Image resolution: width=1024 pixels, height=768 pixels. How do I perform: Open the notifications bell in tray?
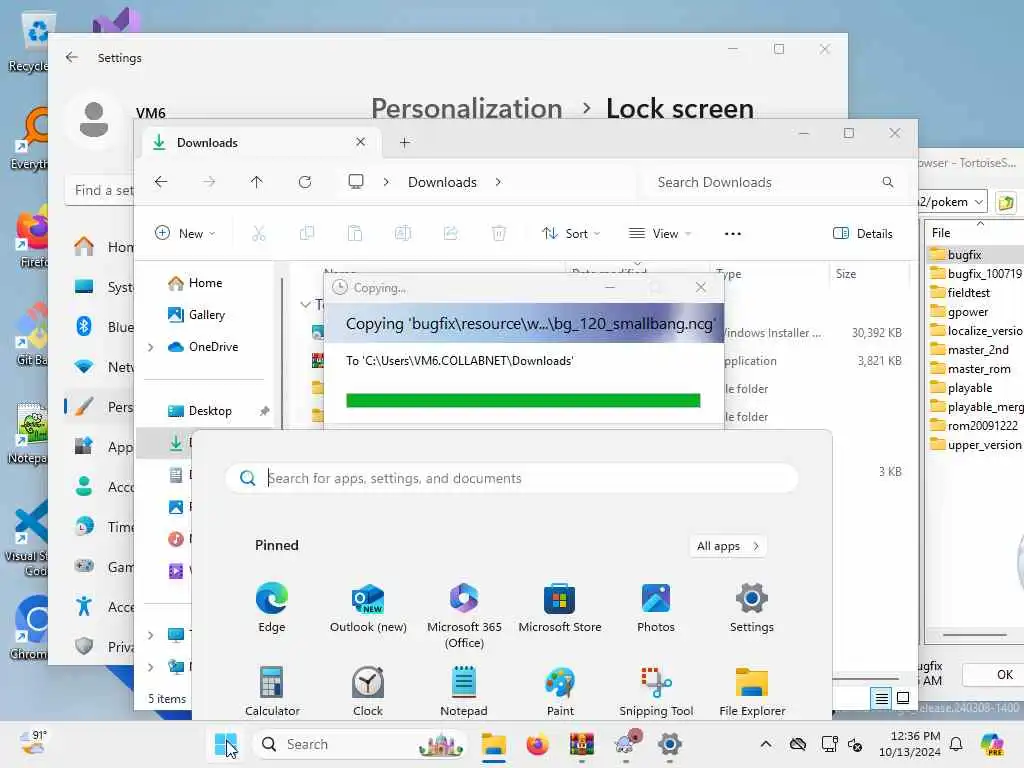pyautogui.click(x=956, y=744)
